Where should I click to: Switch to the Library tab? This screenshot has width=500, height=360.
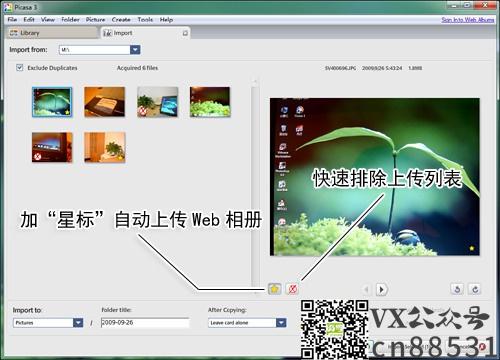tap(51, 33)
